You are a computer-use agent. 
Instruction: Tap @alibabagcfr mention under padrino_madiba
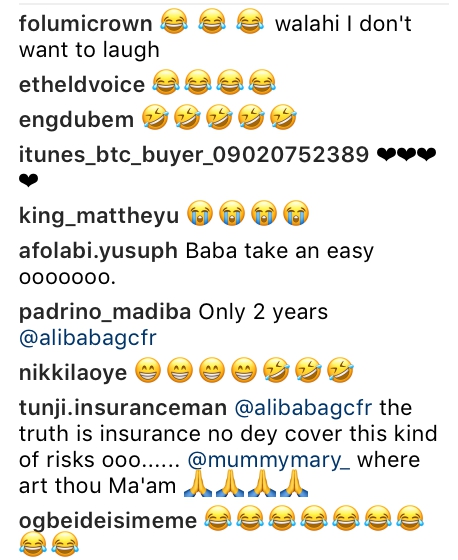(88, 338)
